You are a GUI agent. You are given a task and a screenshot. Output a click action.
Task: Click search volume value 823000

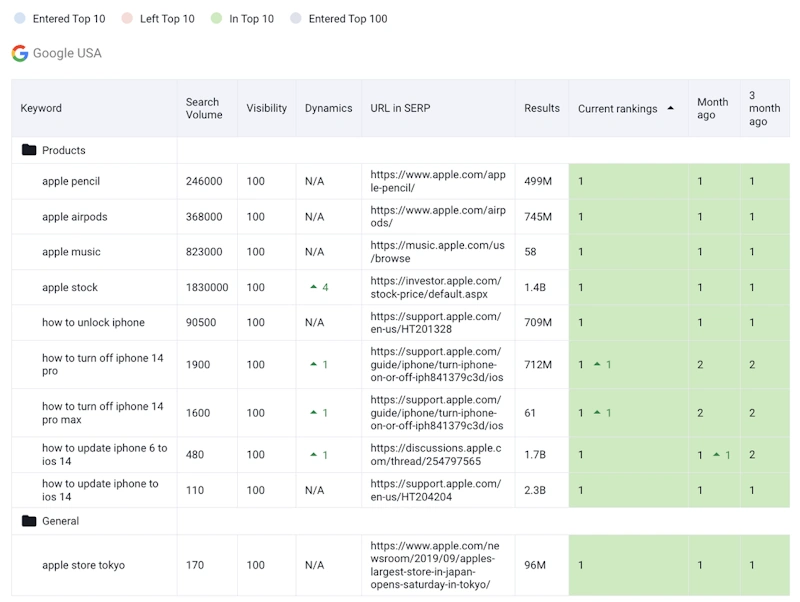pyautogui.click(x=204, y=252)
